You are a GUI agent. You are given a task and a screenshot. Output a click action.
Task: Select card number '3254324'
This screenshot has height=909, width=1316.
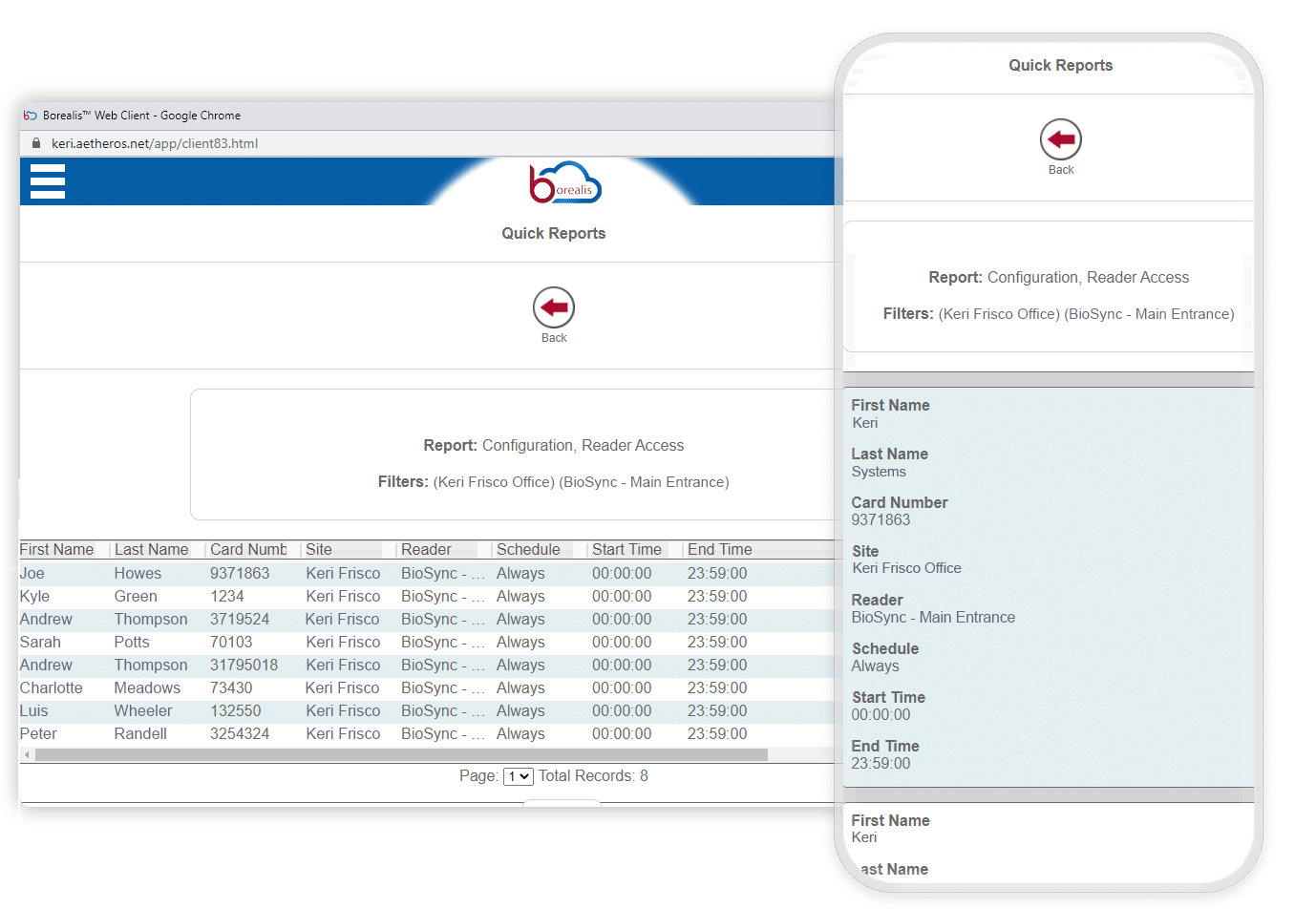pos(240,734)
